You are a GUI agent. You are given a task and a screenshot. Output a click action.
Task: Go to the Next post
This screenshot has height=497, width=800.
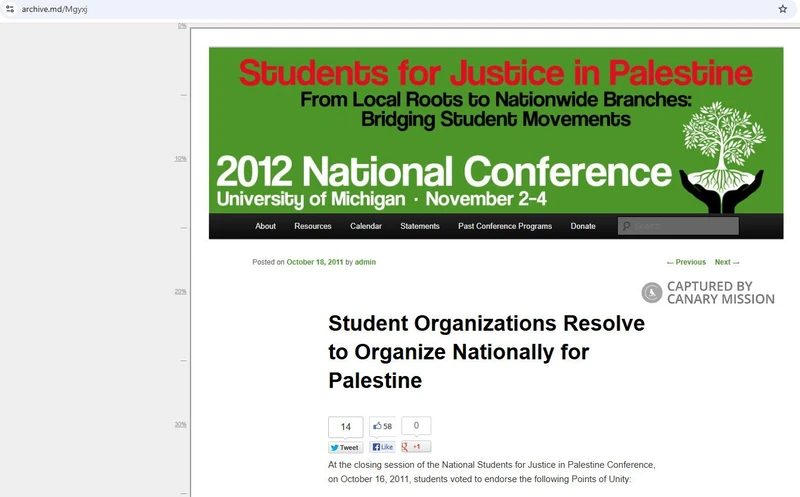tap(727, 262)
